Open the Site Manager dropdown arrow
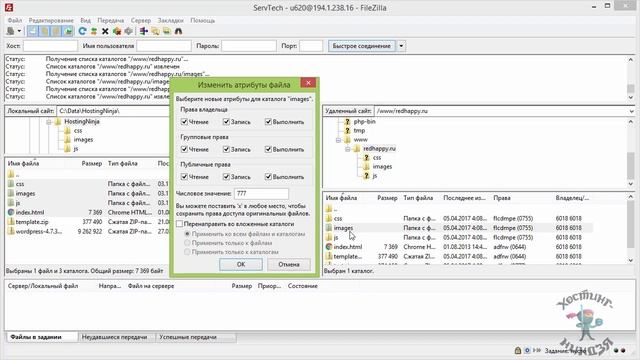Image resolution: width=640 pixels, height=360 pixels. pos(19,31)
